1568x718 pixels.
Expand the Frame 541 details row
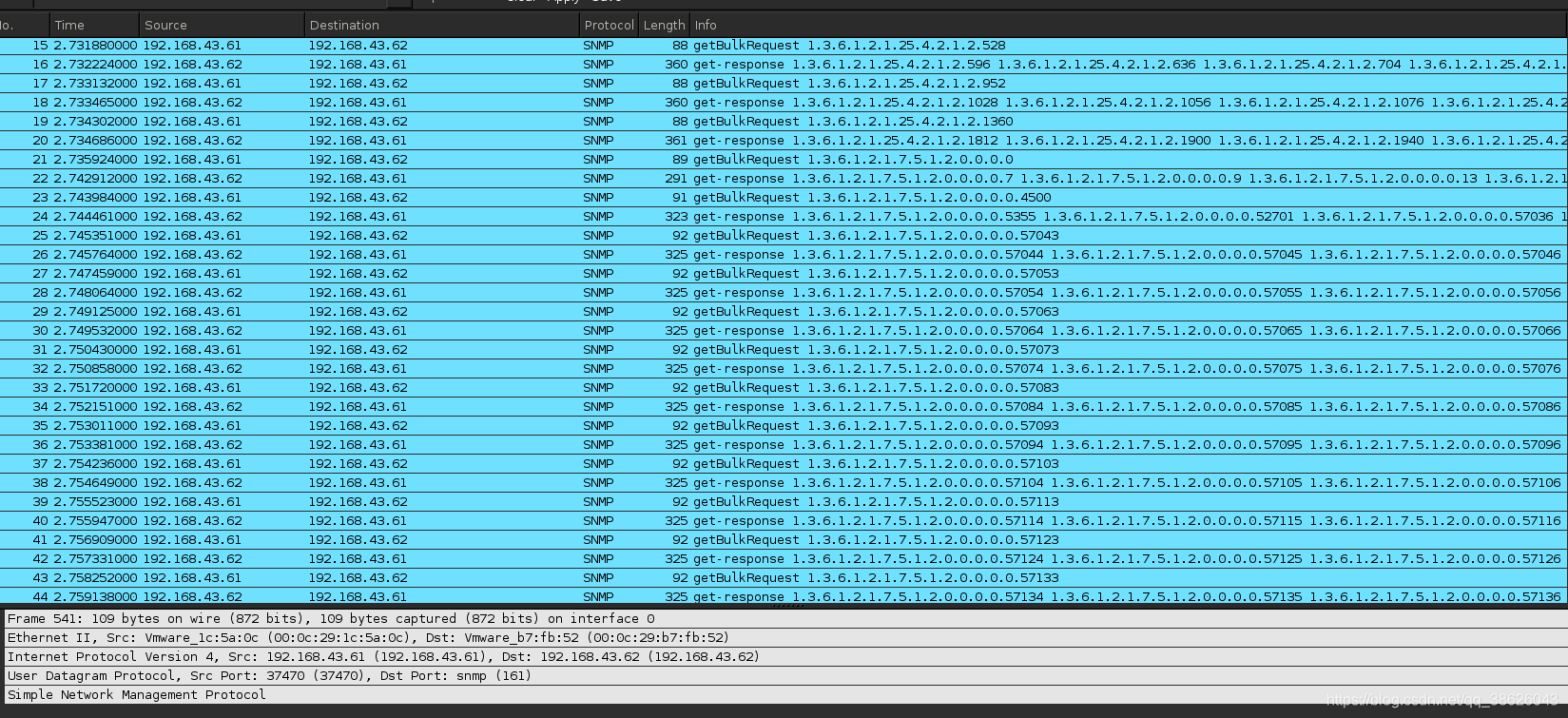point(784,619)
